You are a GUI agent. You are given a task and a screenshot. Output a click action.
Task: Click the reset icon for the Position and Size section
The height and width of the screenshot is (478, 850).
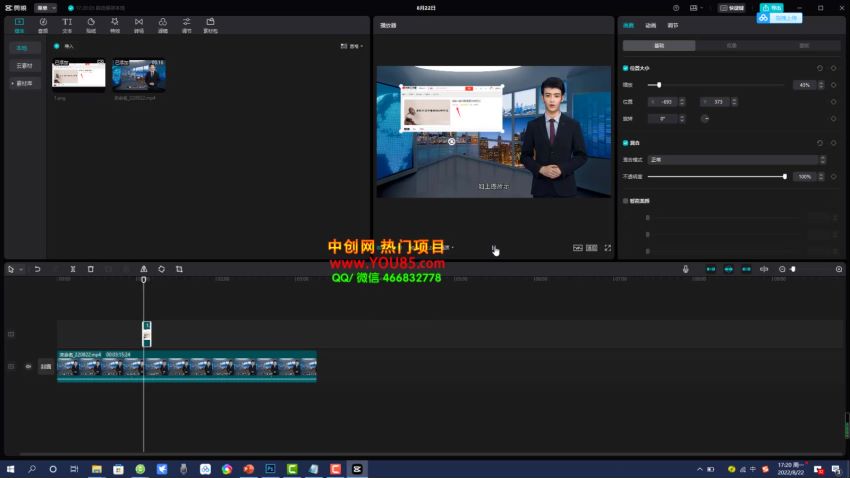pos(820,68)
